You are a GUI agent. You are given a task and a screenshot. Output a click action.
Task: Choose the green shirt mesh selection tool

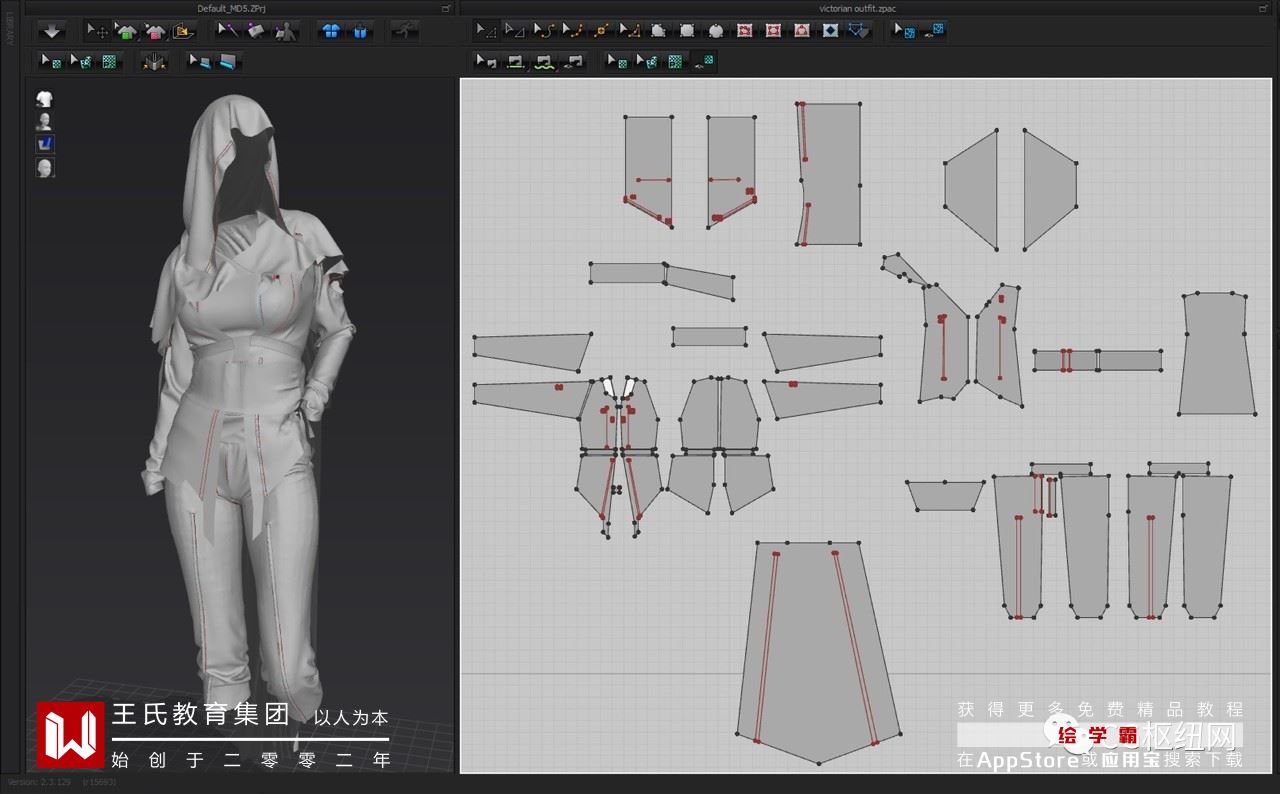(125, 31)
